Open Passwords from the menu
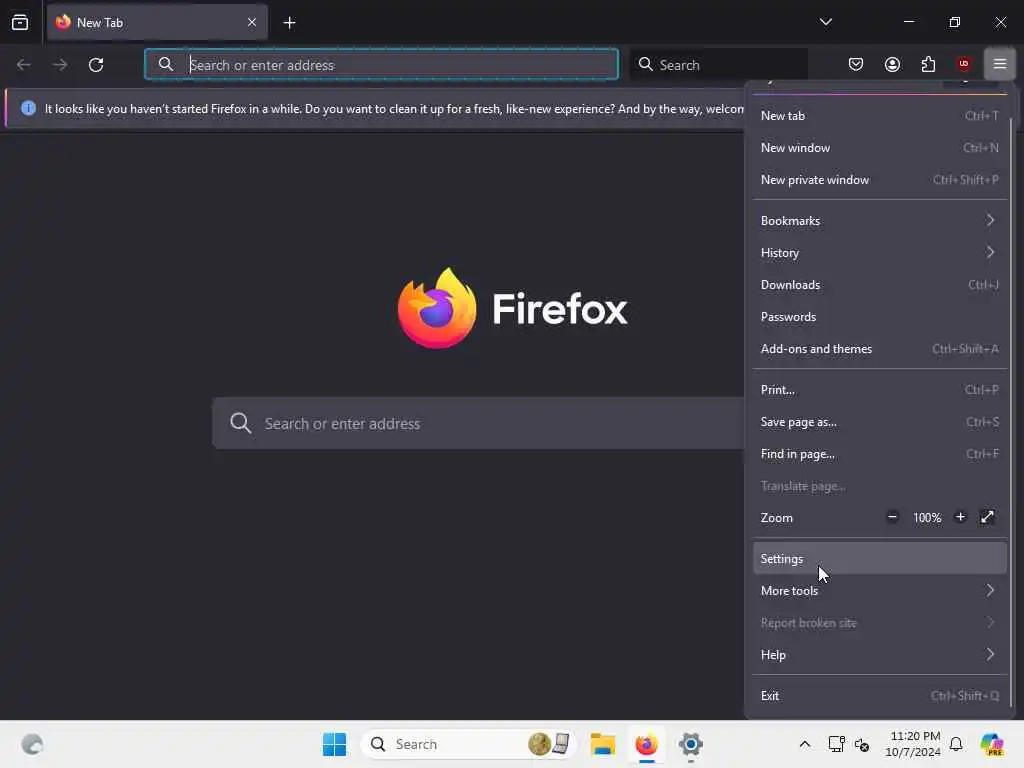Image resolution: width=1024 pixels, height=768 pixels. click(x=879, y=317)
